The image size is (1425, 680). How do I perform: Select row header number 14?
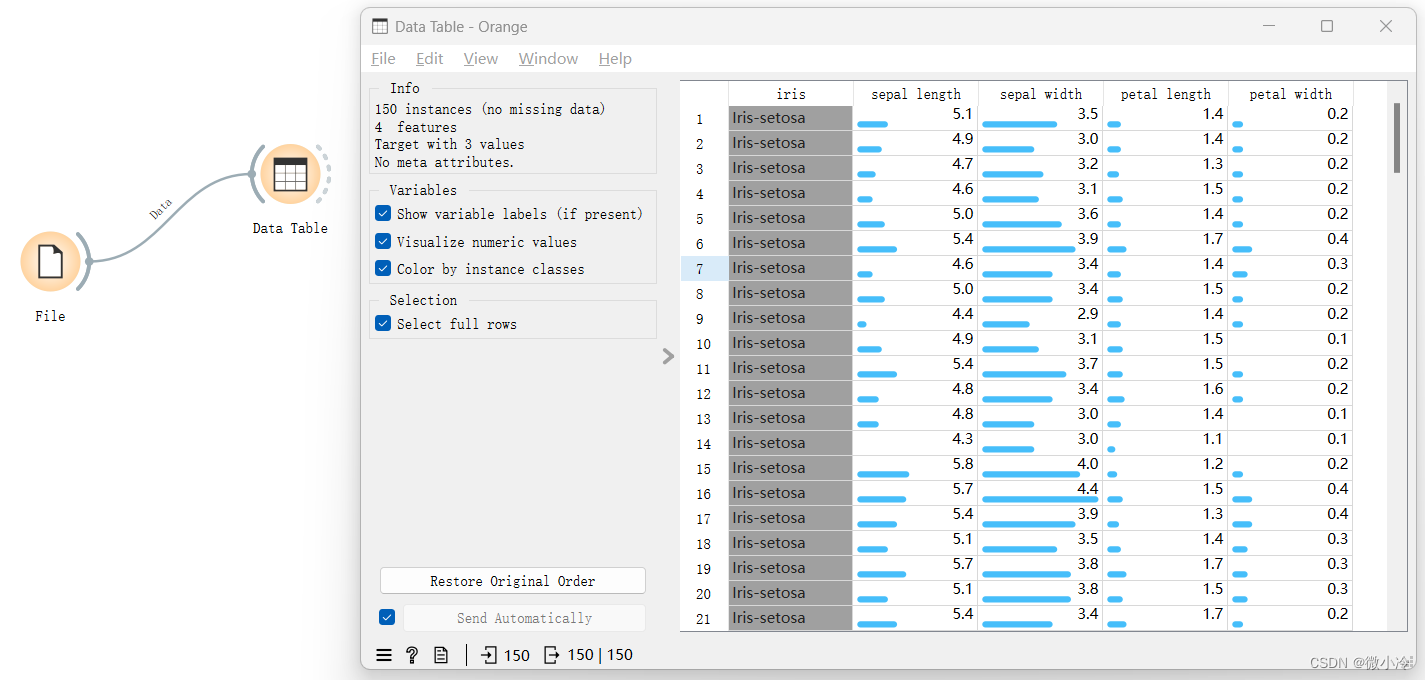click(704, 443)
